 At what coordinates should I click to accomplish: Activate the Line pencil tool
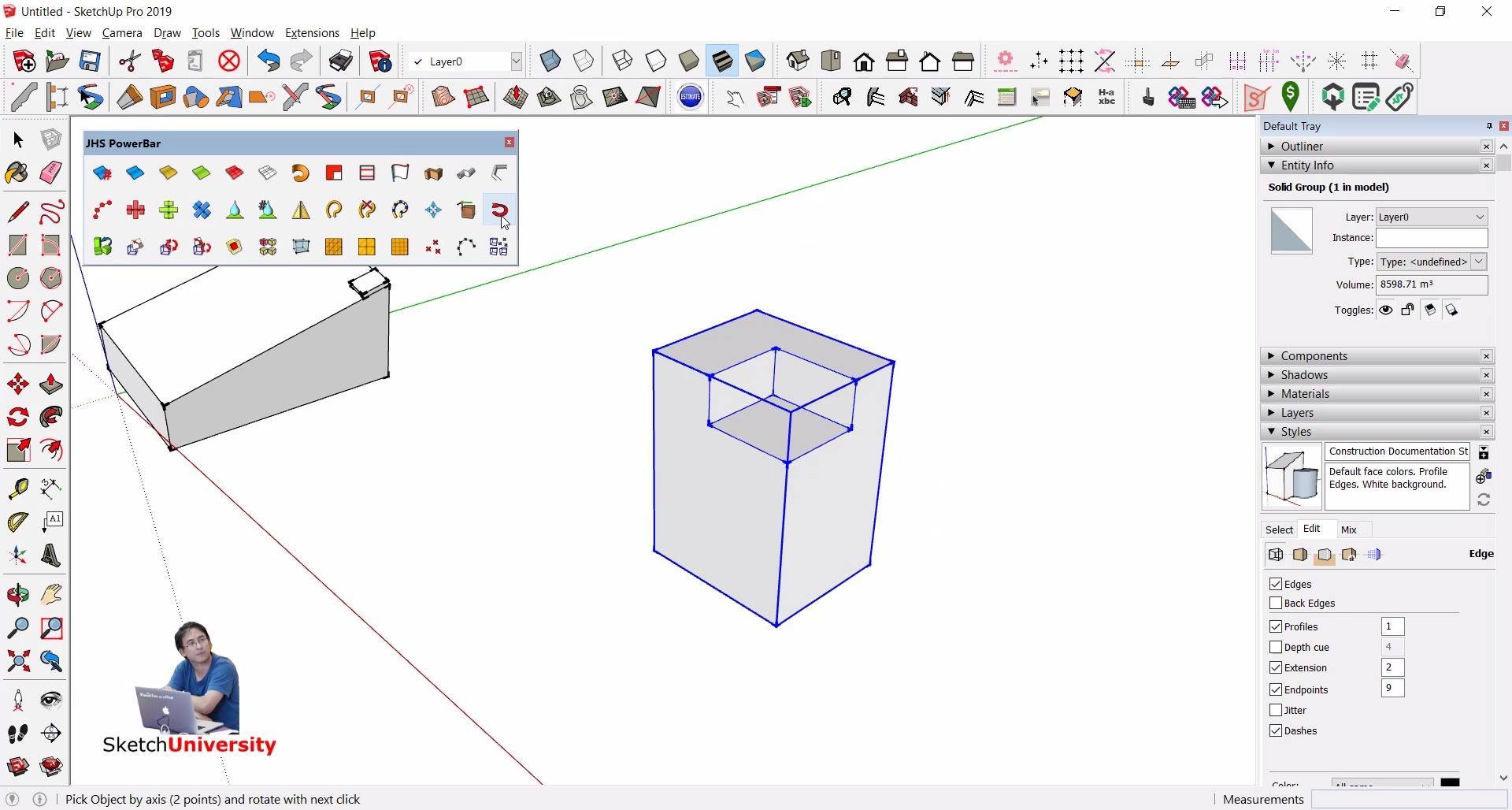point(18,211)
